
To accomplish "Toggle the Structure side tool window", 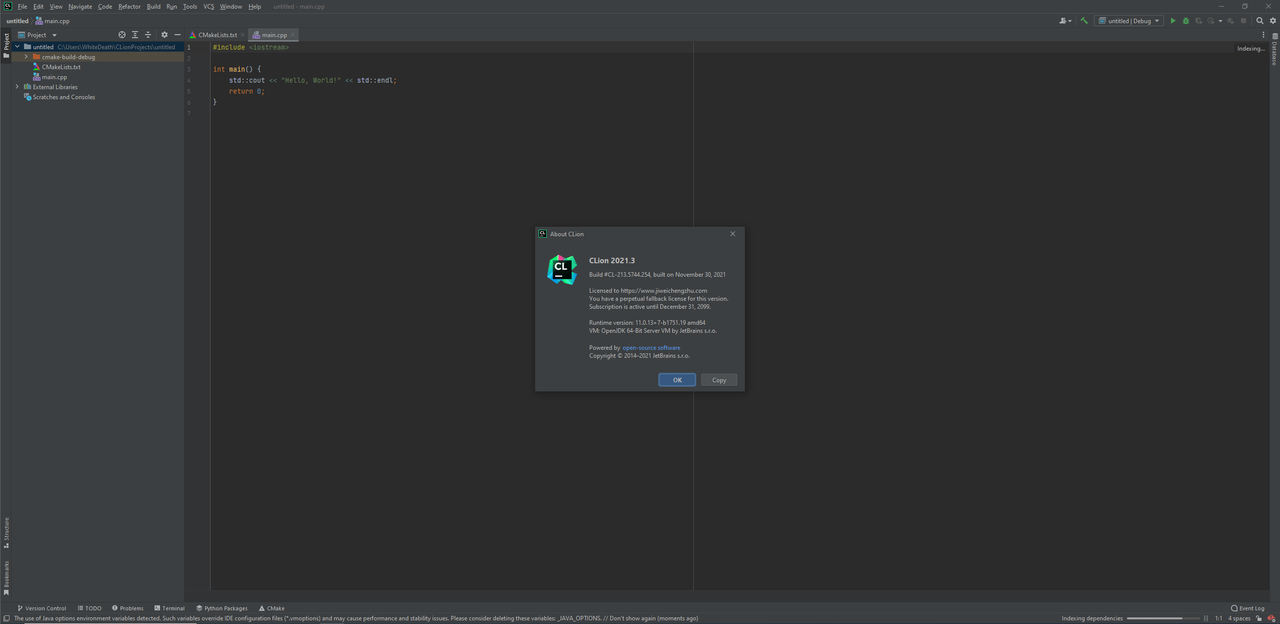I will click(6, 532).
